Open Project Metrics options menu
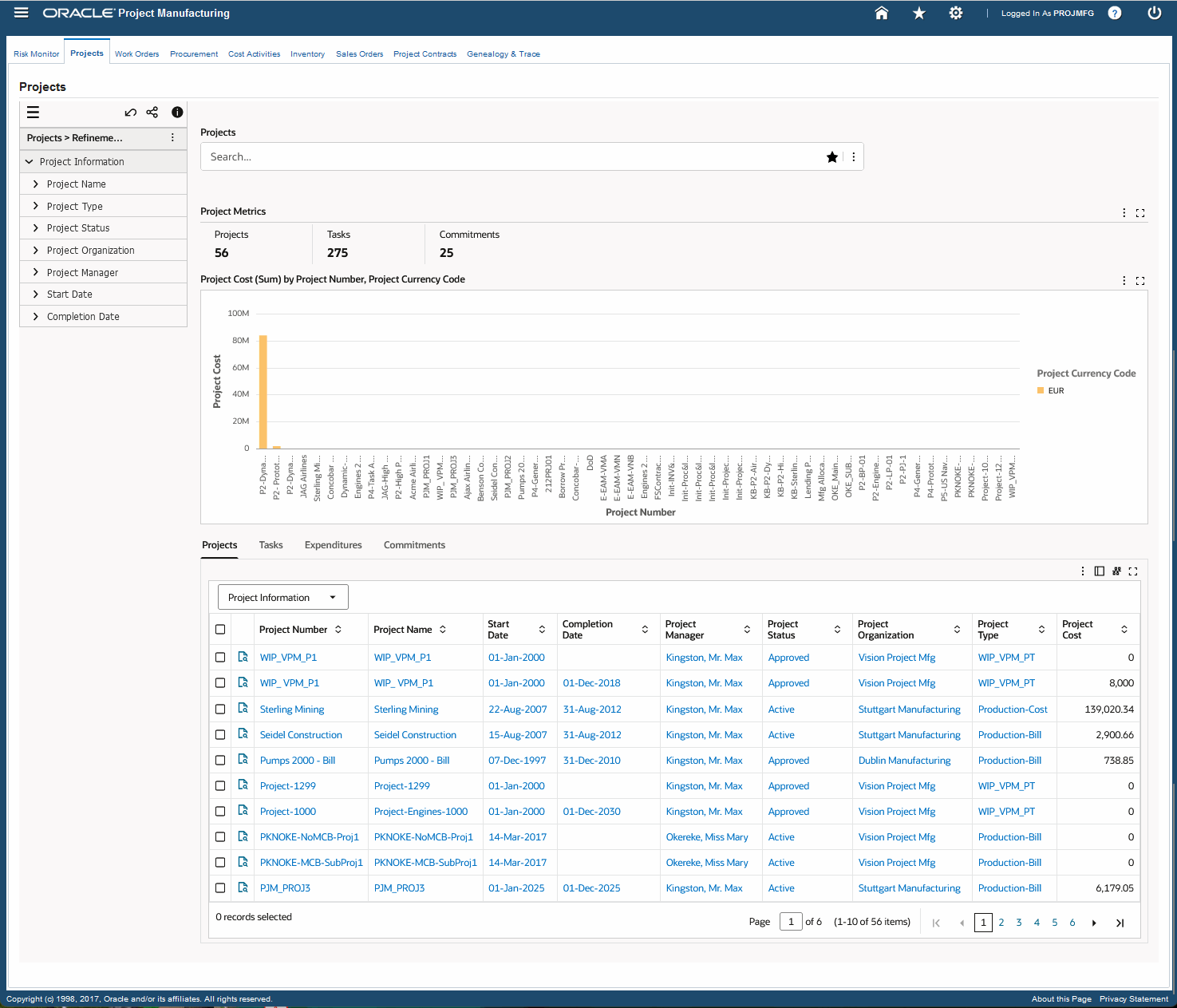1177x1008 pixels. tap(1124, 213)
